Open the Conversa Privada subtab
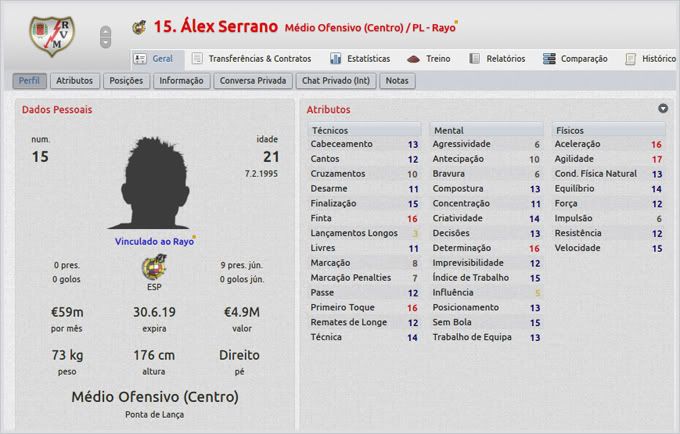The image size is (680, 434). [x=251, y=80]
